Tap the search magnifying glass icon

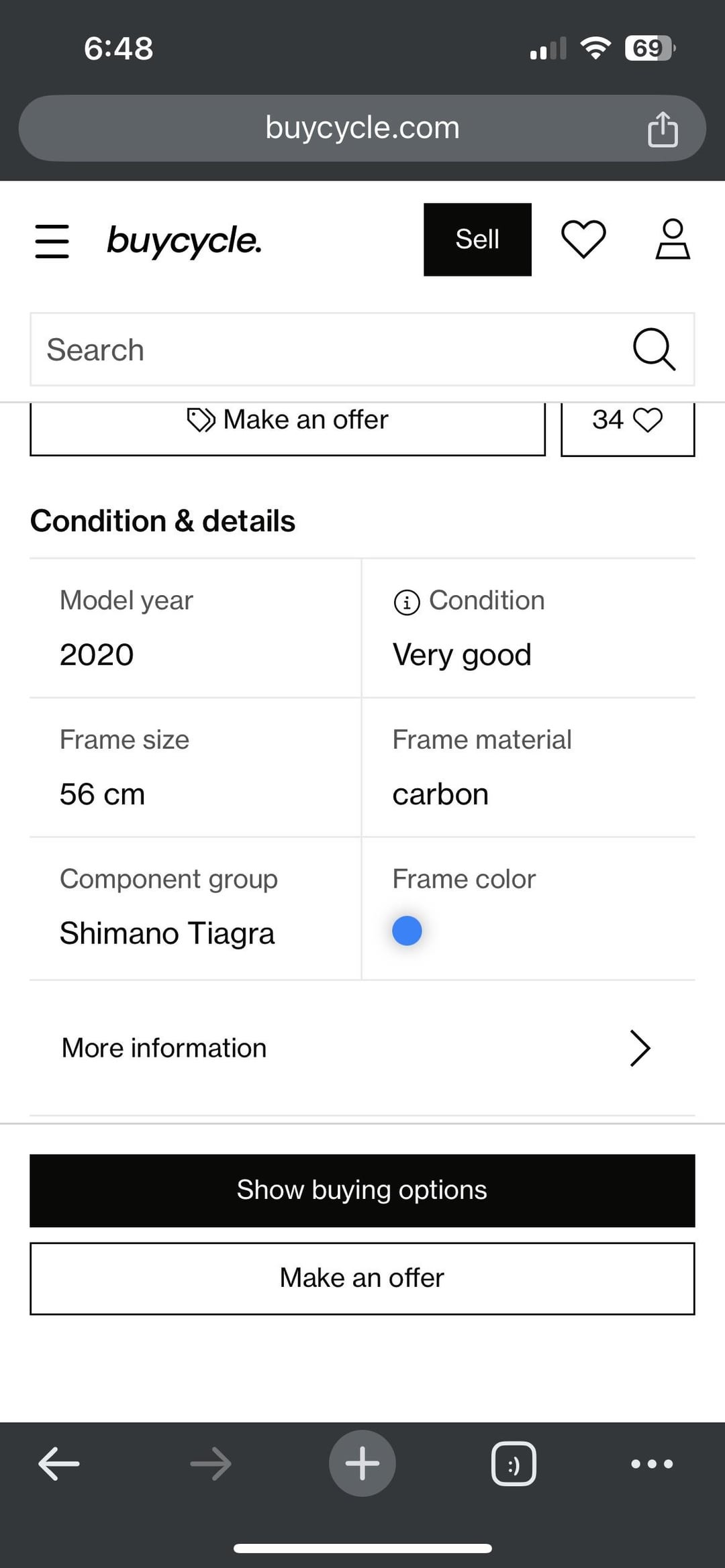pos(653,350)
